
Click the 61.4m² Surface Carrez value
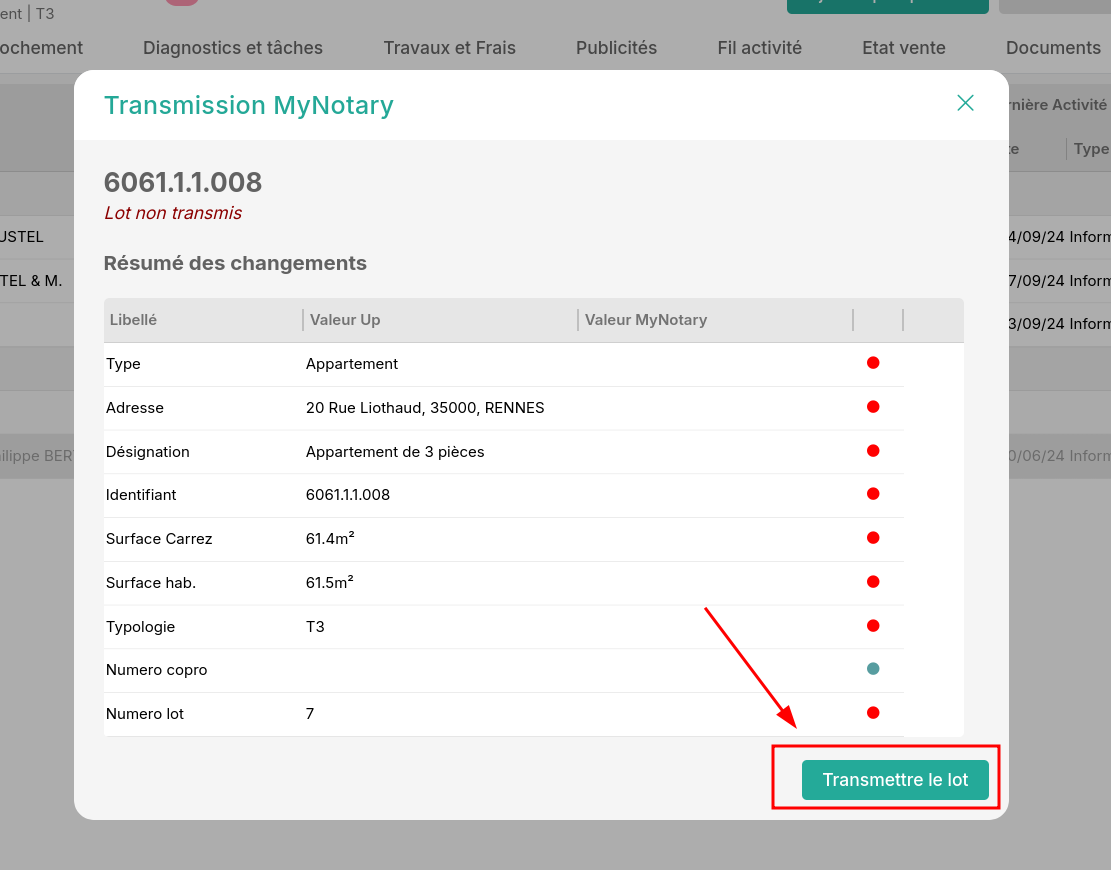click(329, 538)
